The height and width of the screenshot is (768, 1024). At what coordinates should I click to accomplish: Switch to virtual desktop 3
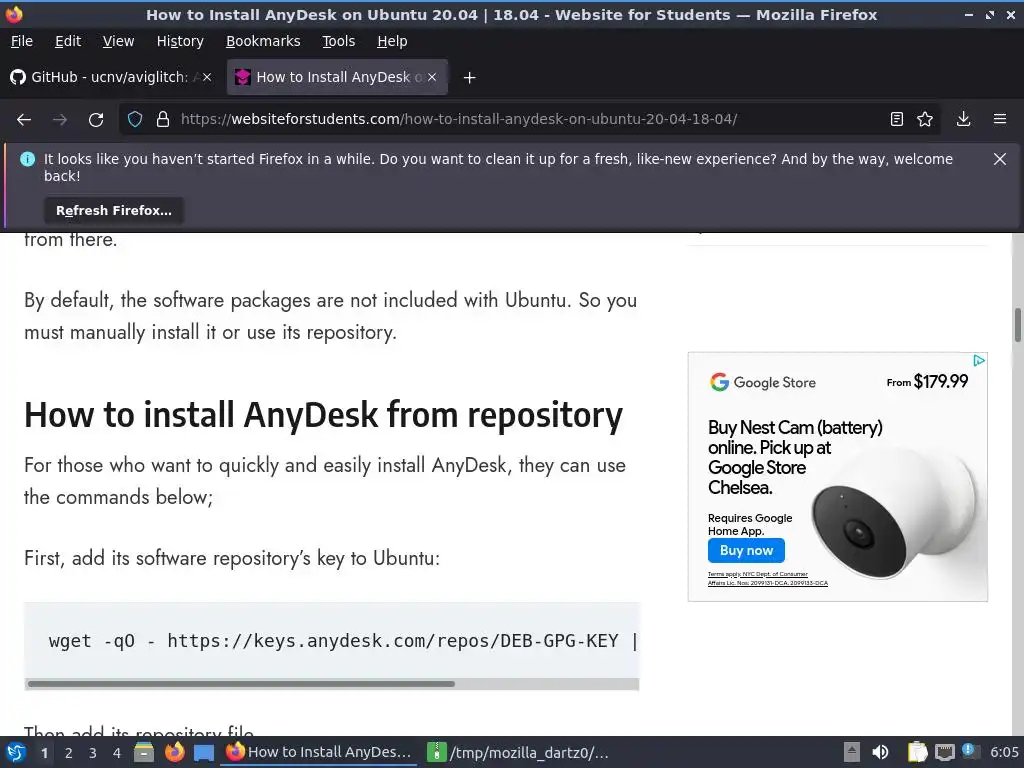point(93,753)
